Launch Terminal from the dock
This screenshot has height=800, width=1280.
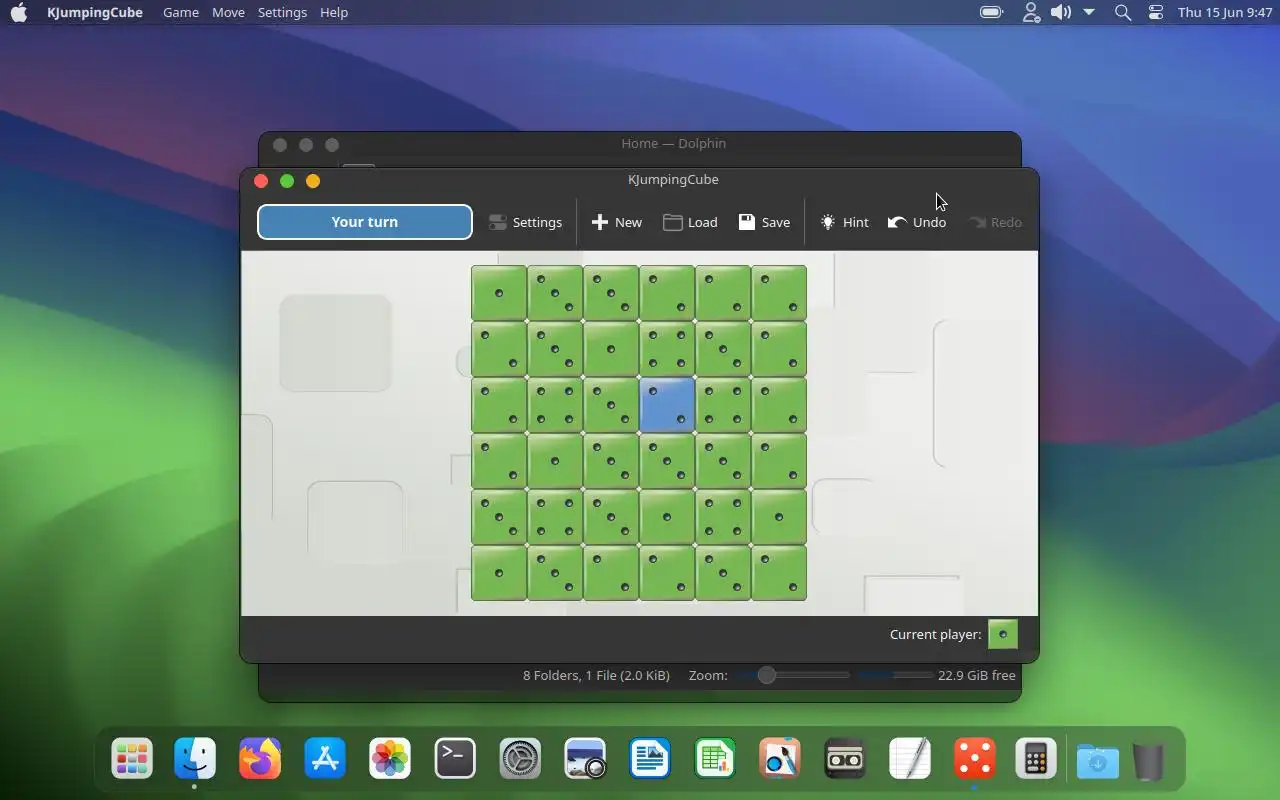click(455, 759)
